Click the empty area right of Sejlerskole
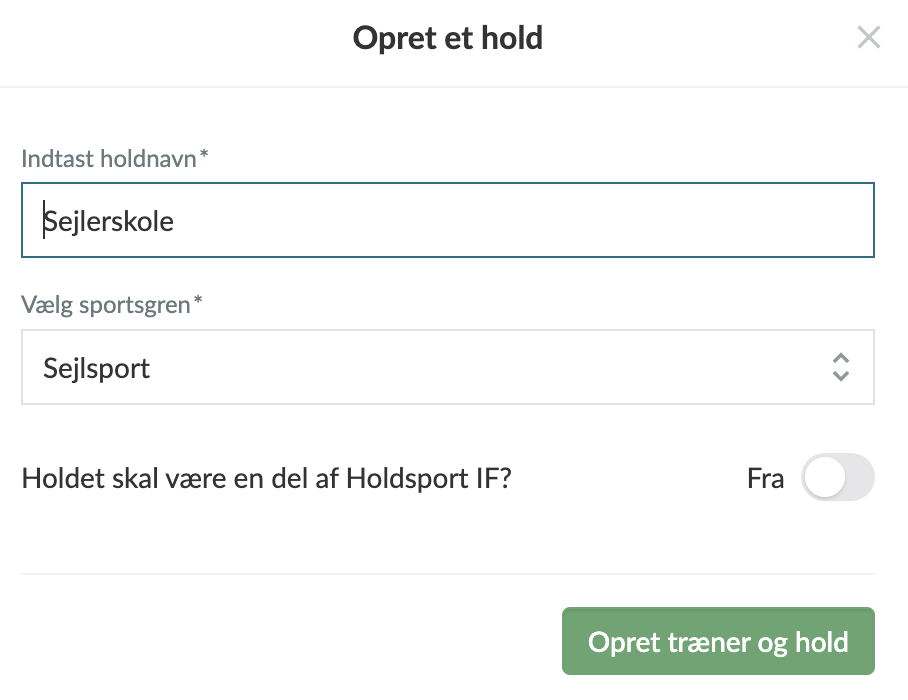 point(520,220)
